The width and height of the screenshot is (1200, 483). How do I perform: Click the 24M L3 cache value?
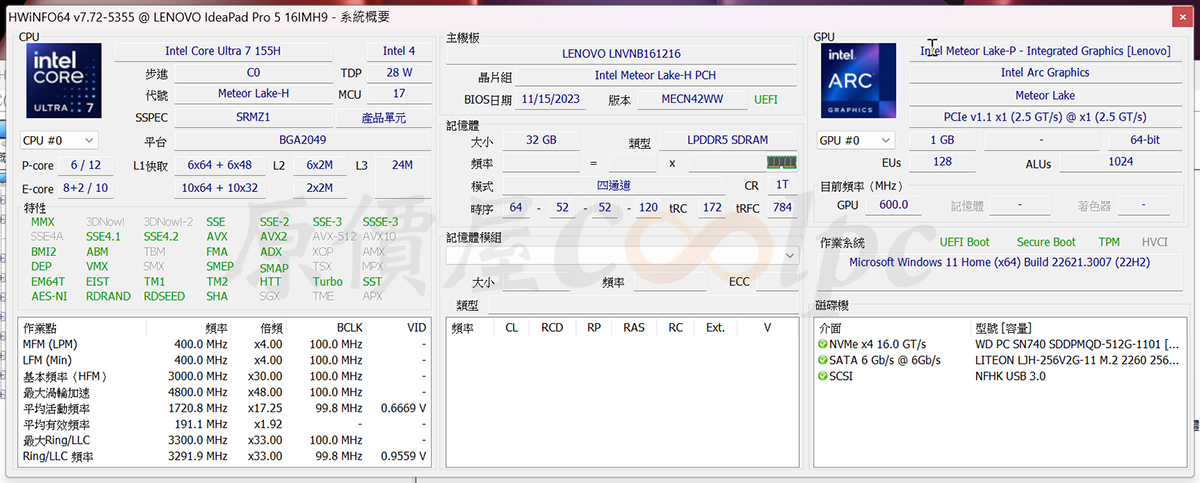pyautogui.click(x=403, y=165)
